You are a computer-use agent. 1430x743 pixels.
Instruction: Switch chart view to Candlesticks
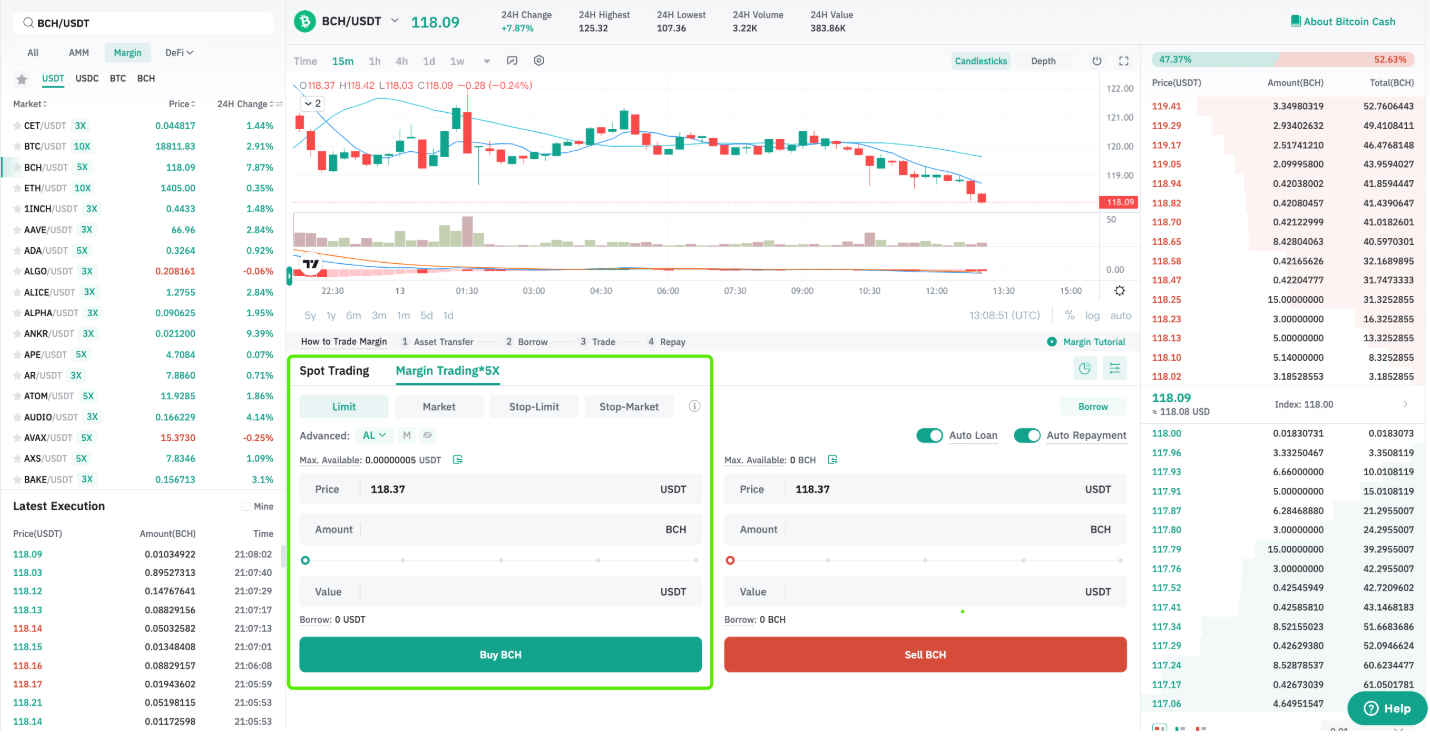coord(981,61)
